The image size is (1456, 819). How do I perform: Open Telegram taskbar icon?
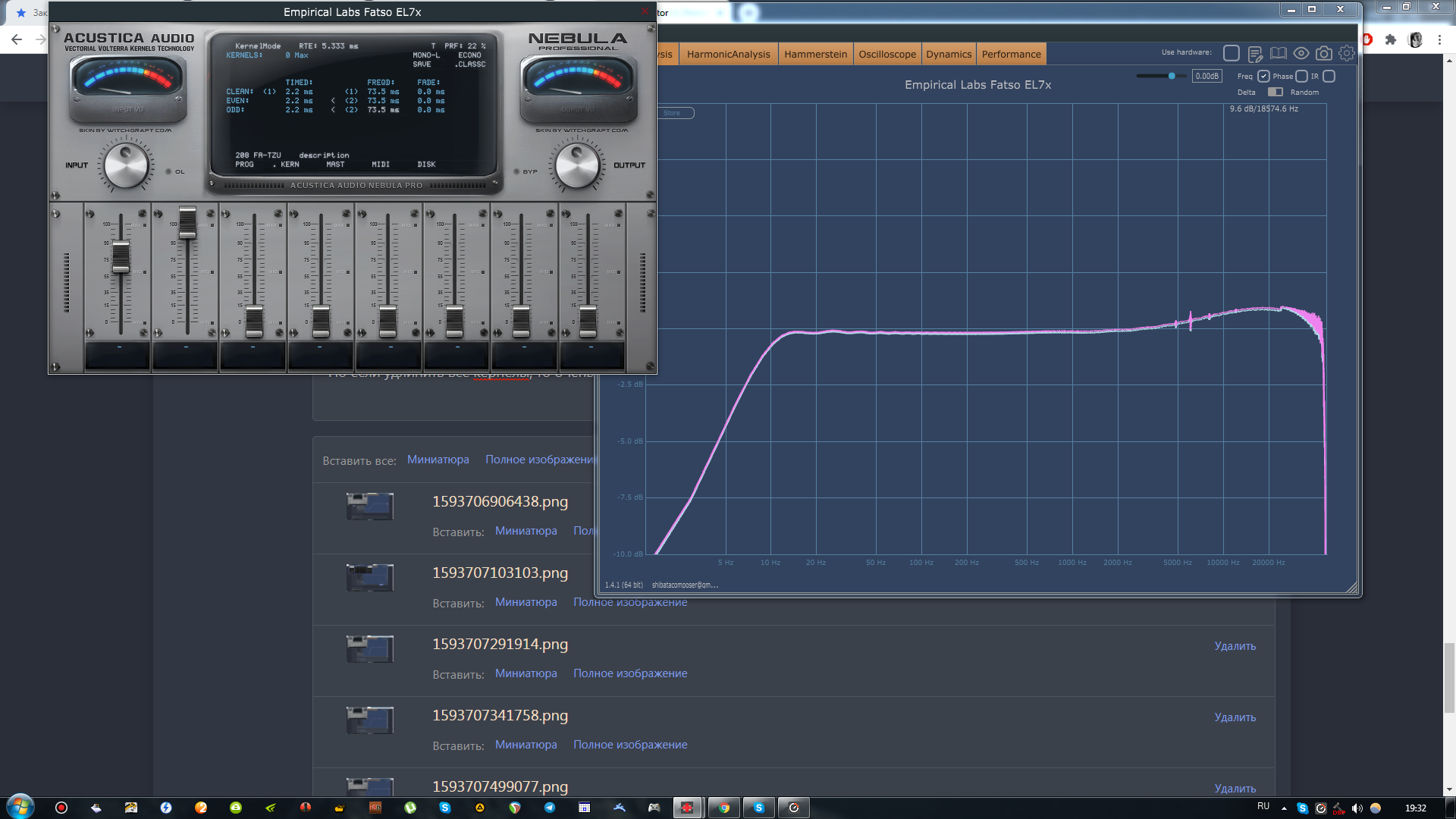click(x=550, y=808)
